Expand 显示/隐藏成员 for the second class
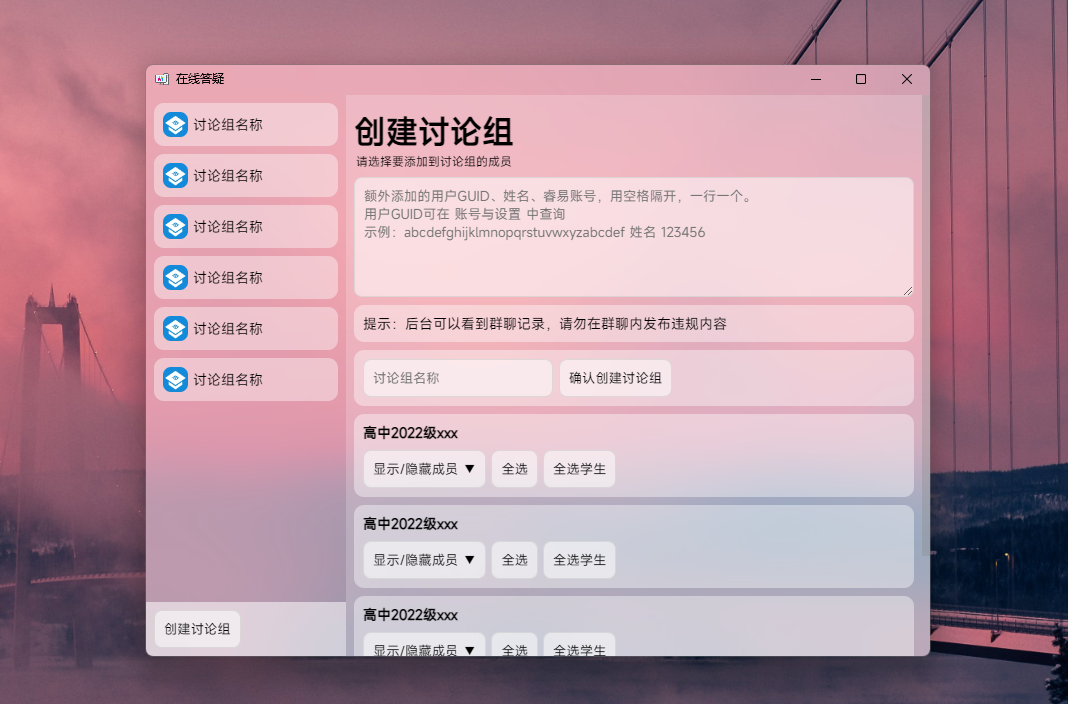The height and width of the screenshot is (704, 1068). pyautogui.click(x=423, y=560)
